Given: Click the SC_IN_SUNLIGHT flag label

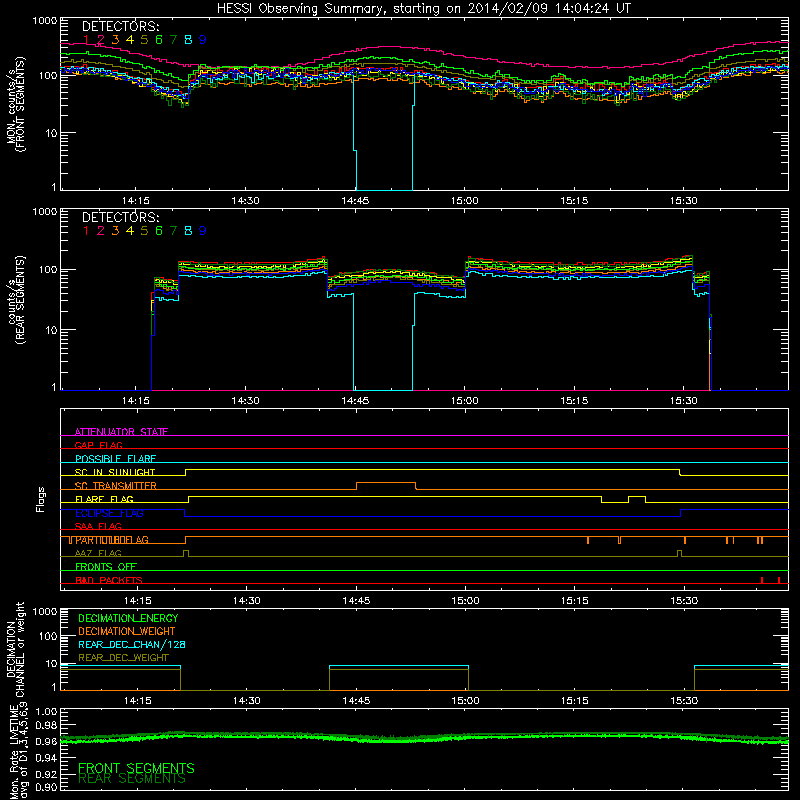Looking at the screenshot, I should (115, 472).
